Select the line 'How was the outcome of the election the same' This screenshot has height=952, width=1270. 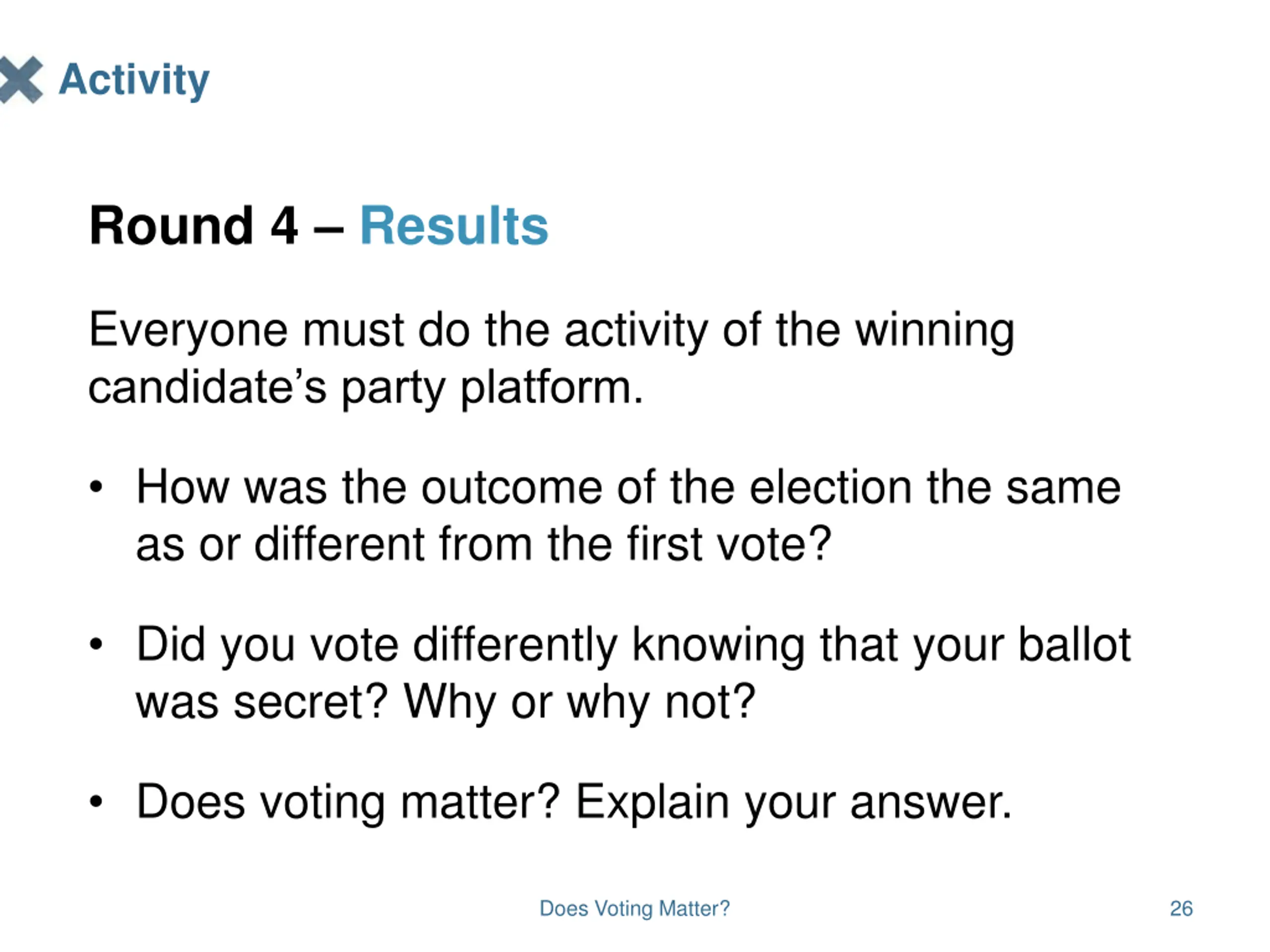(628, 487)
